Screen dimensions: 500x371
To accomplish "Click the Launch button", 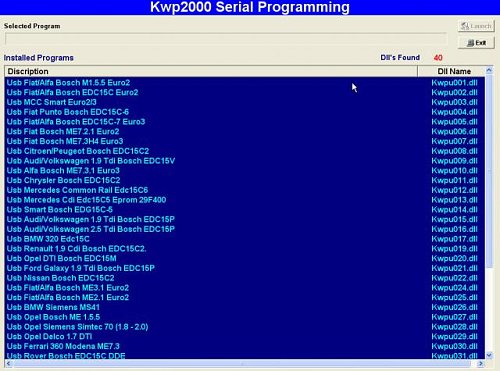I will point(476,26).
